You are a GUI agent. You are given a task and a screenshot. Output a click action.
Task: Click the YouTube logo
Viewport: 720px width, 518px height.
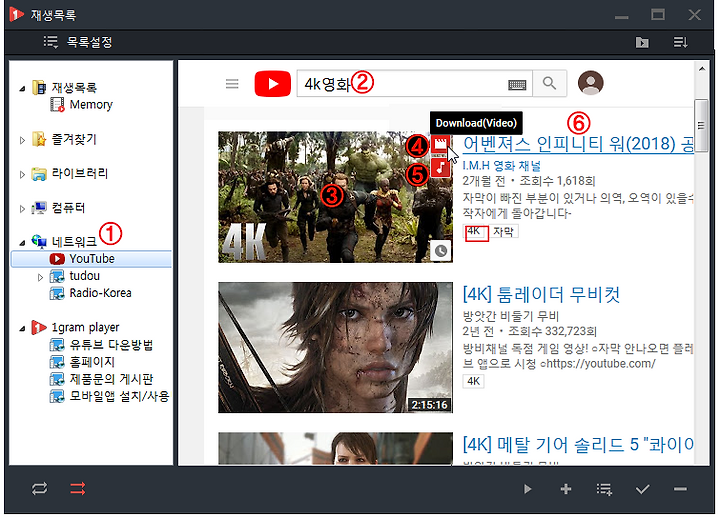(273, 84)
